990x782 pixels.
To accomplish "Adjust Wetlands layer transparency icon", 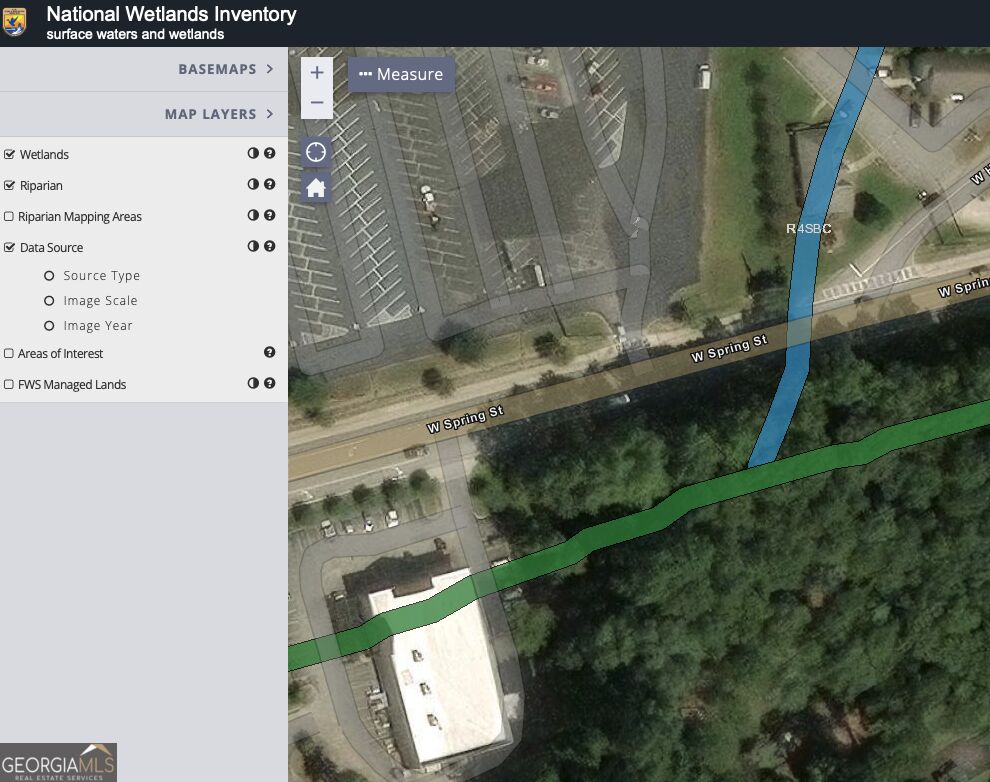I will click(253, 153).
